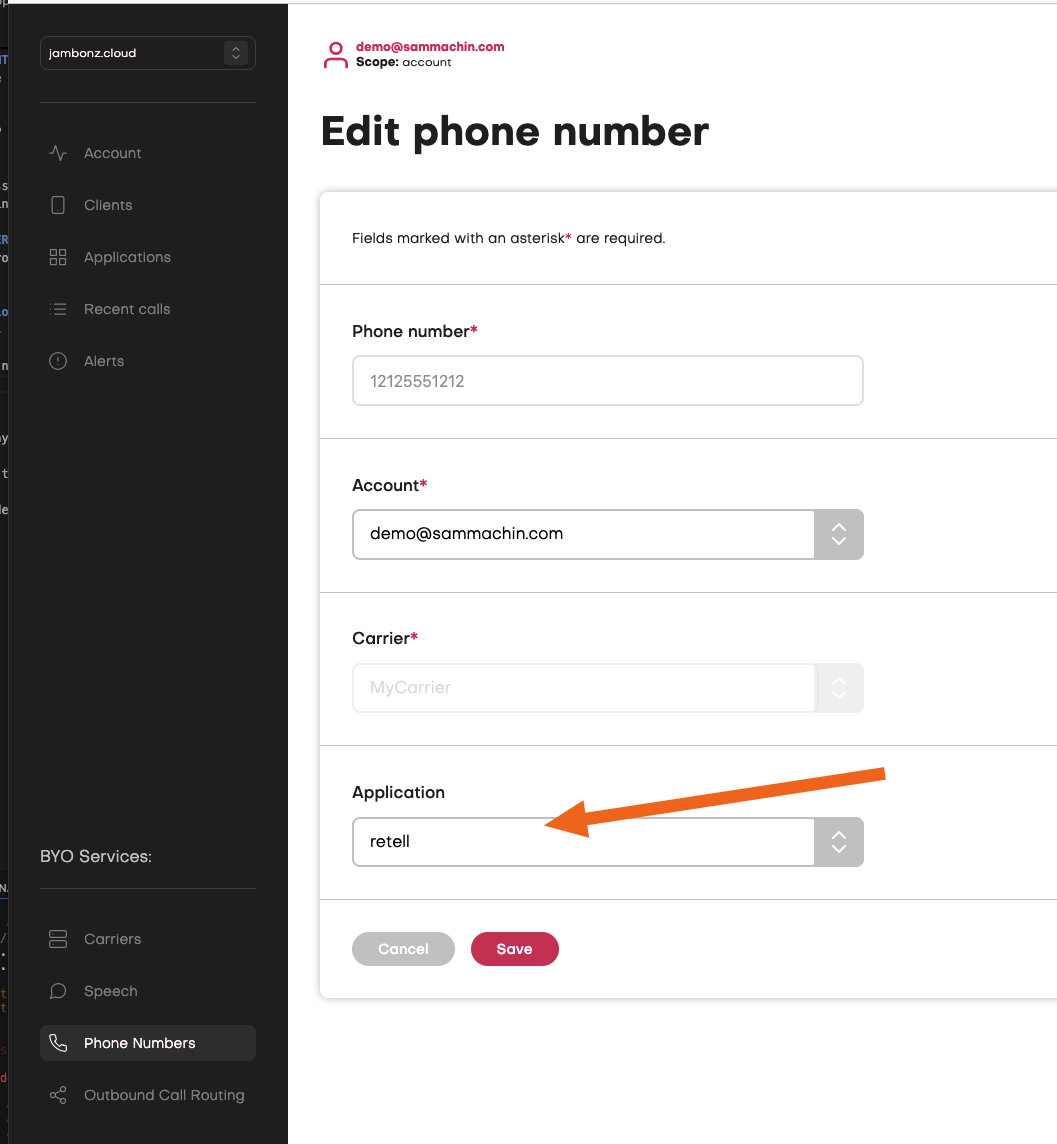Screen dimensions: 1057x1144
Task: Click the user profile avatar icon
Action: pos(335,55)
